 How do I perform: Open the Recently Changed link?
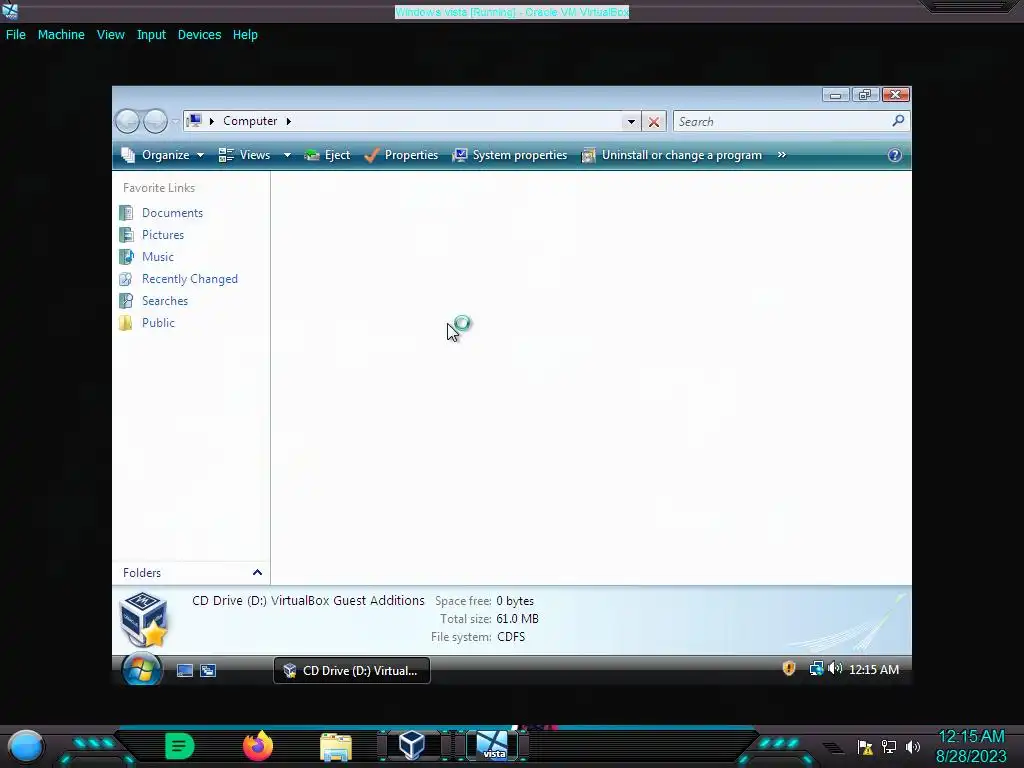click(x=189, y=279)
